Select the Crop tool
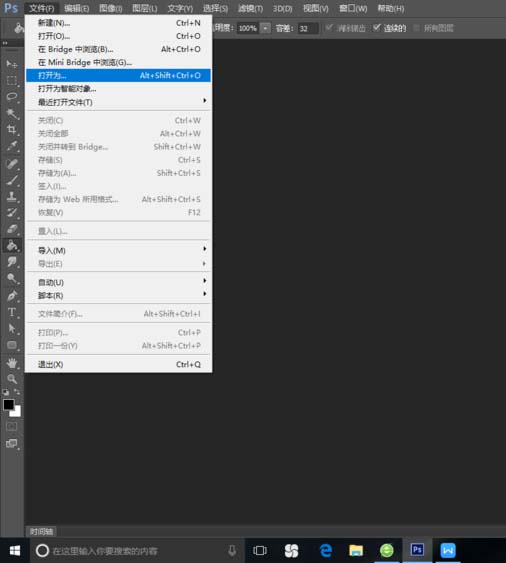Screen dimensions: 506x563 (12, 130)
